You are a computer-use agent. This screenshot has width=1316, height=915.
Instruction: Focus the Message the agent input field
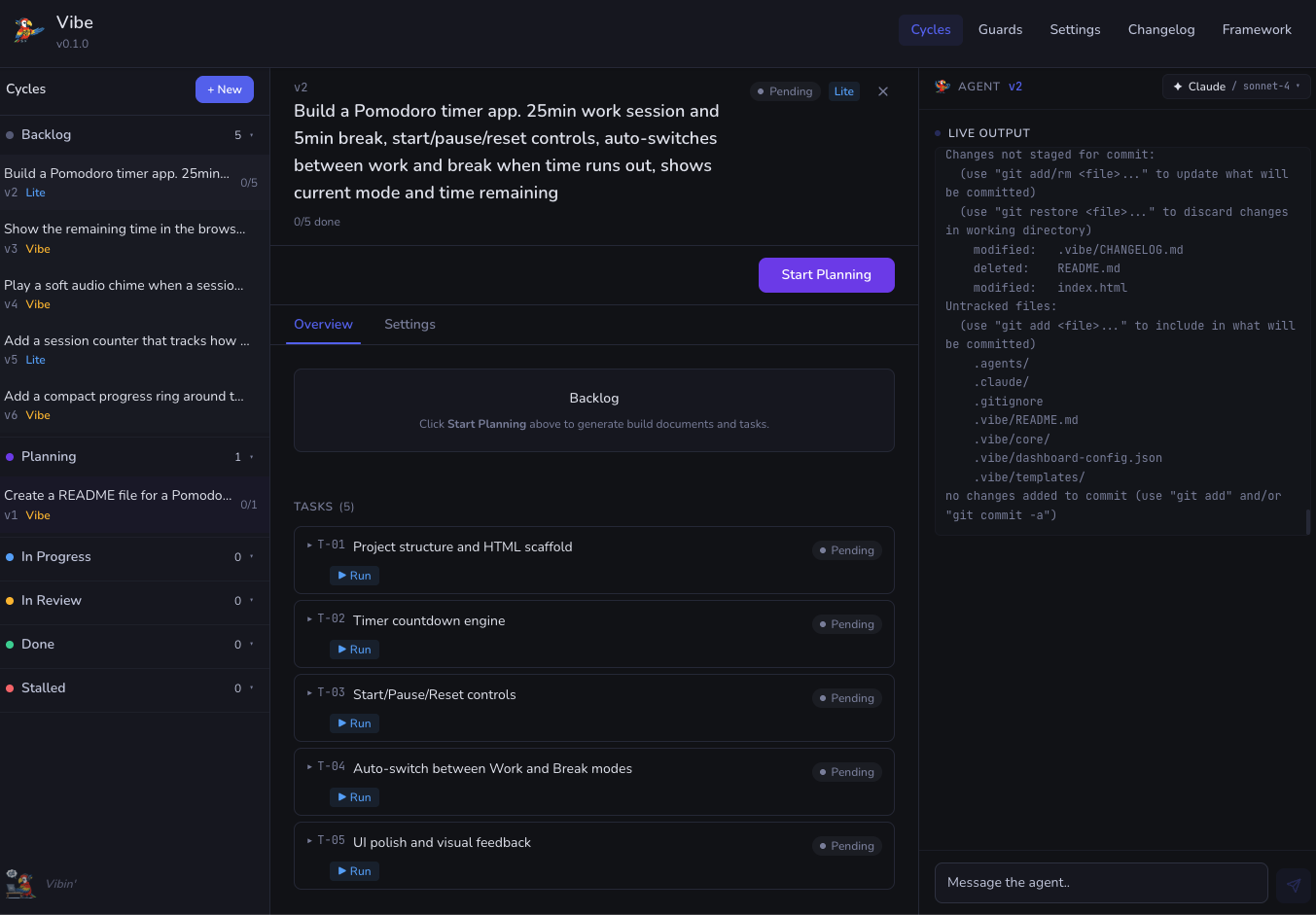pyautogui.click(x=1100, y=883)
